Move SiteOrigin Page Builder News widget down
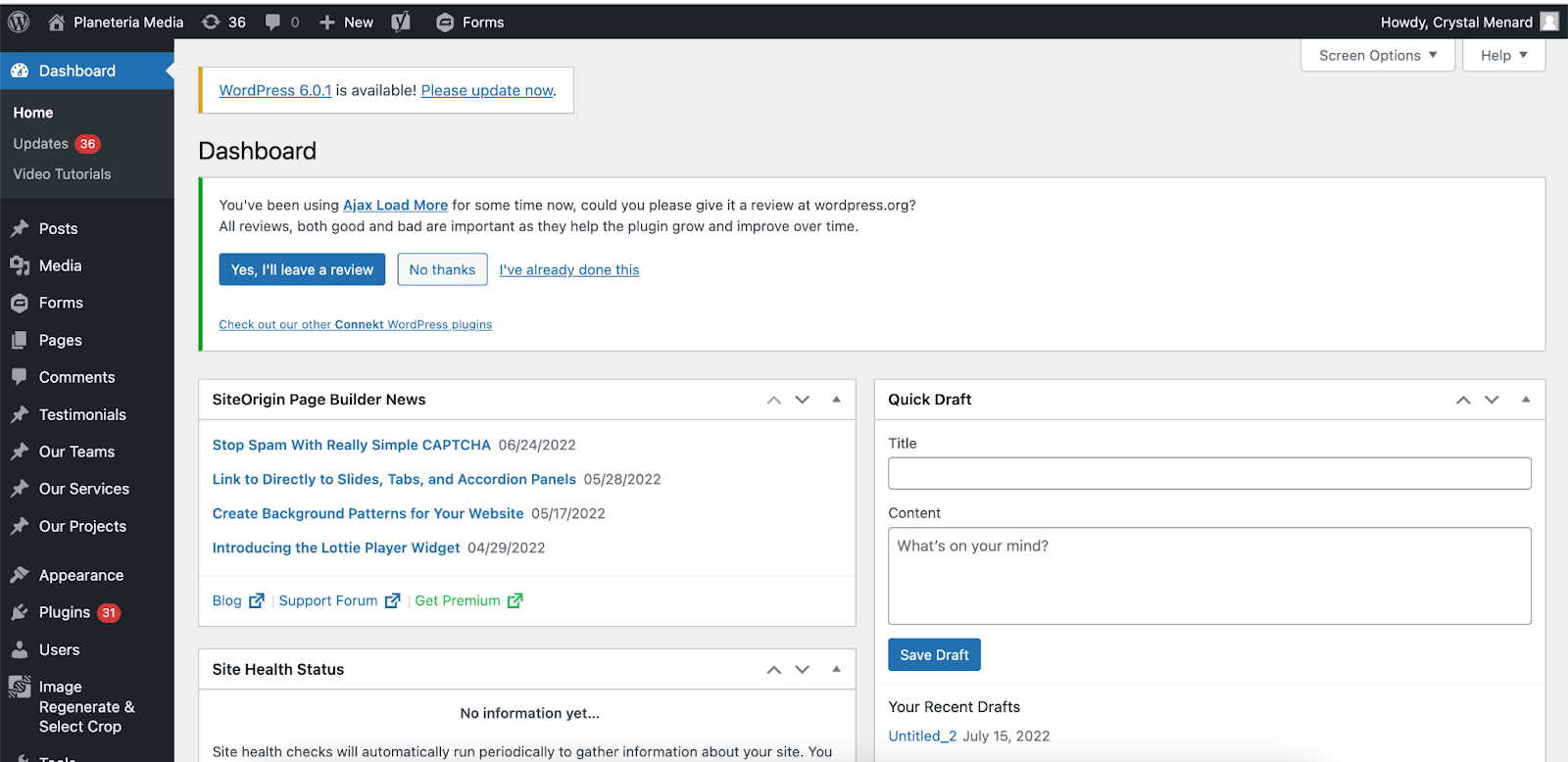This screenshot has height=762, width=1568. 803,400
